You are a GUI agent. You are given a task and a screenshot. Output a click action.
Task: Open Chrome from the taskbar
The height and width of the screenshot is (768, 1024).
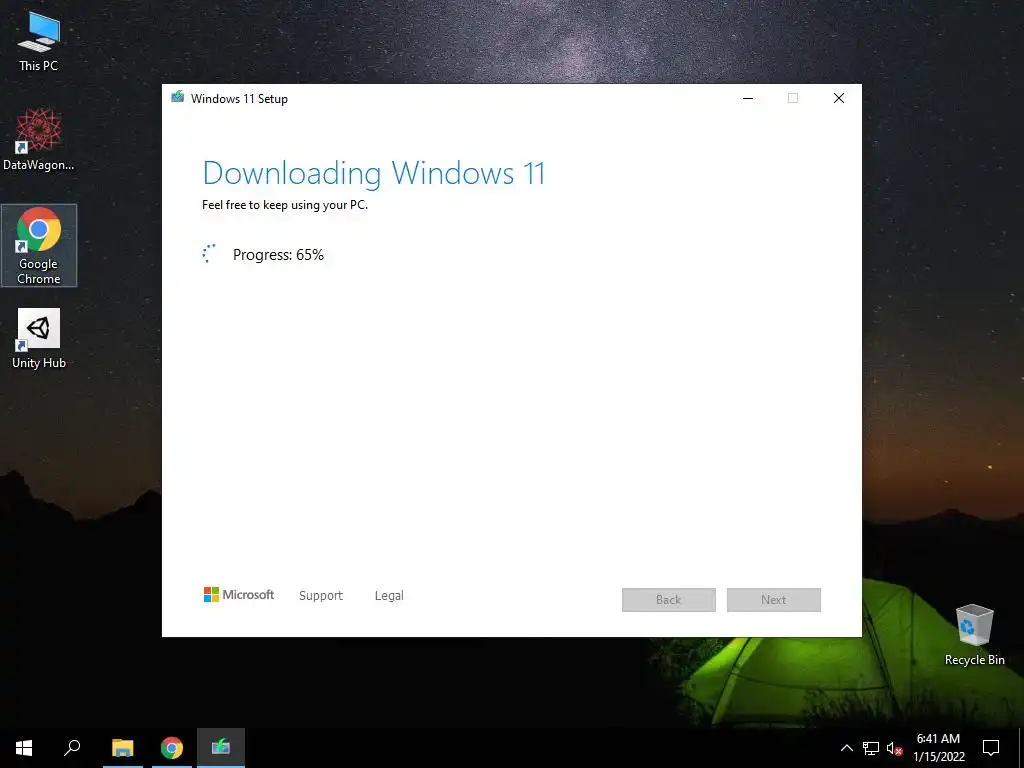(x=172, y=748)
